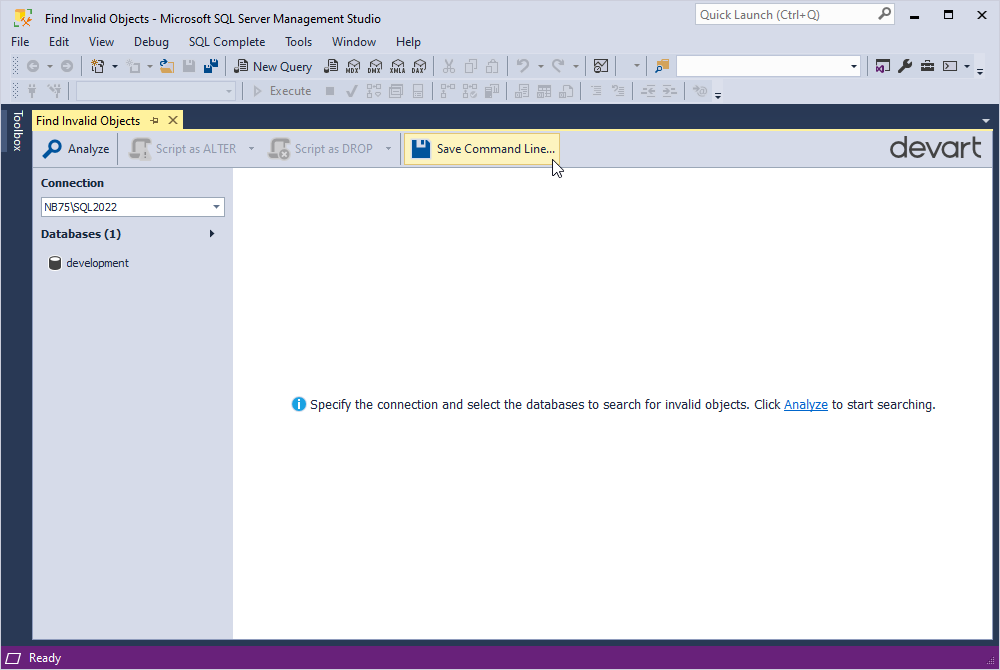Click Script as ALTER button

(184, 149)
